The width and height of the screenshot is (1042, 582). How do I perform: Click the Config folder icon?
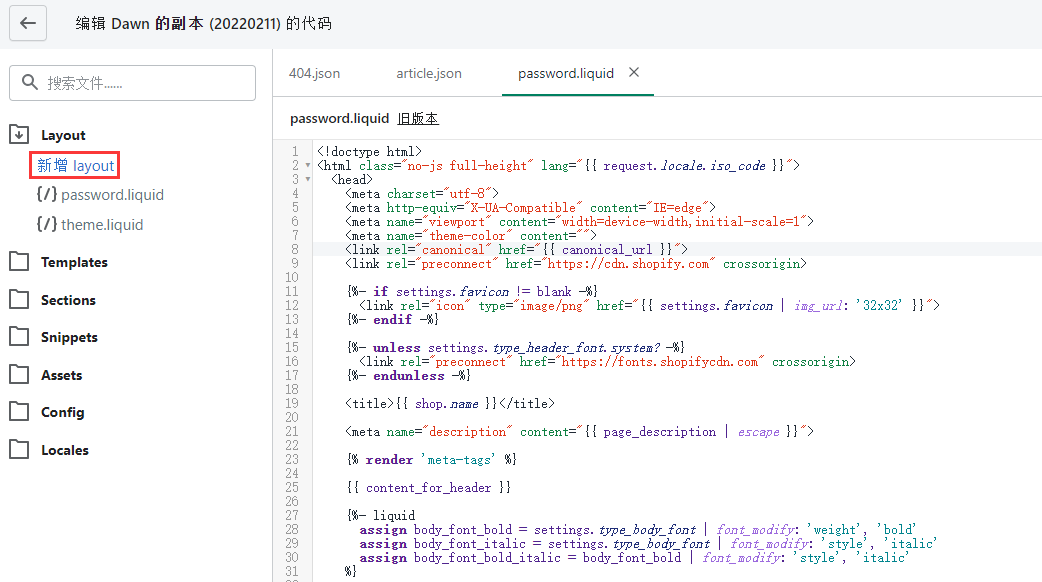point(19,412)
